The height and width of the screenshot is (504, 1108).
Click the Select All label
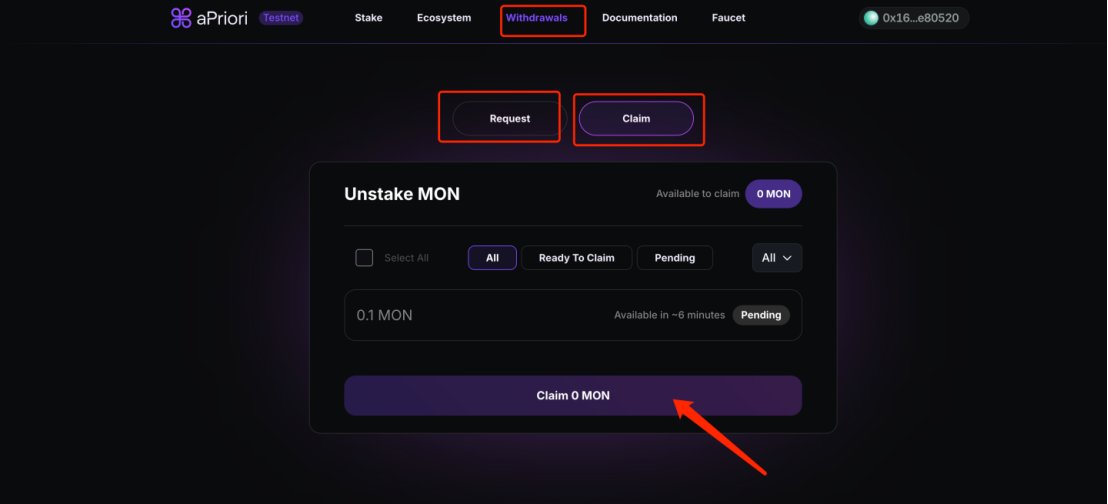(x=406, y=258)
